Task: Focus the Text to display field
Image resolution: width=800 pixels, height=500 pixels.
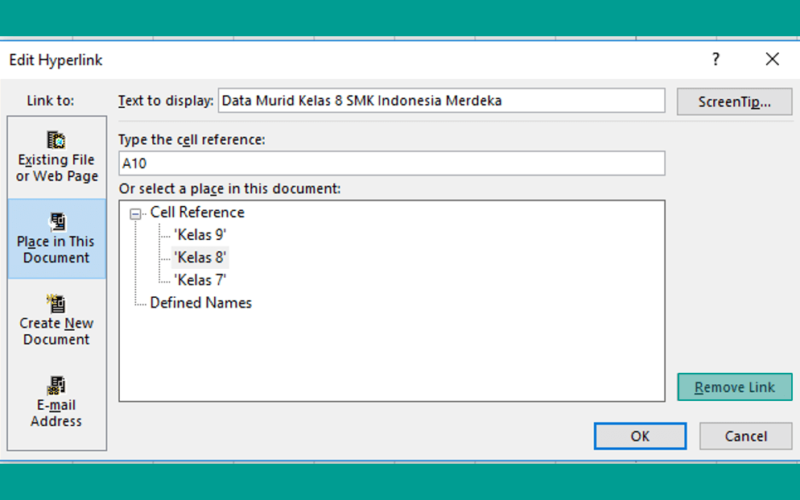Action: pyautogui.click(x=442, y=101)
